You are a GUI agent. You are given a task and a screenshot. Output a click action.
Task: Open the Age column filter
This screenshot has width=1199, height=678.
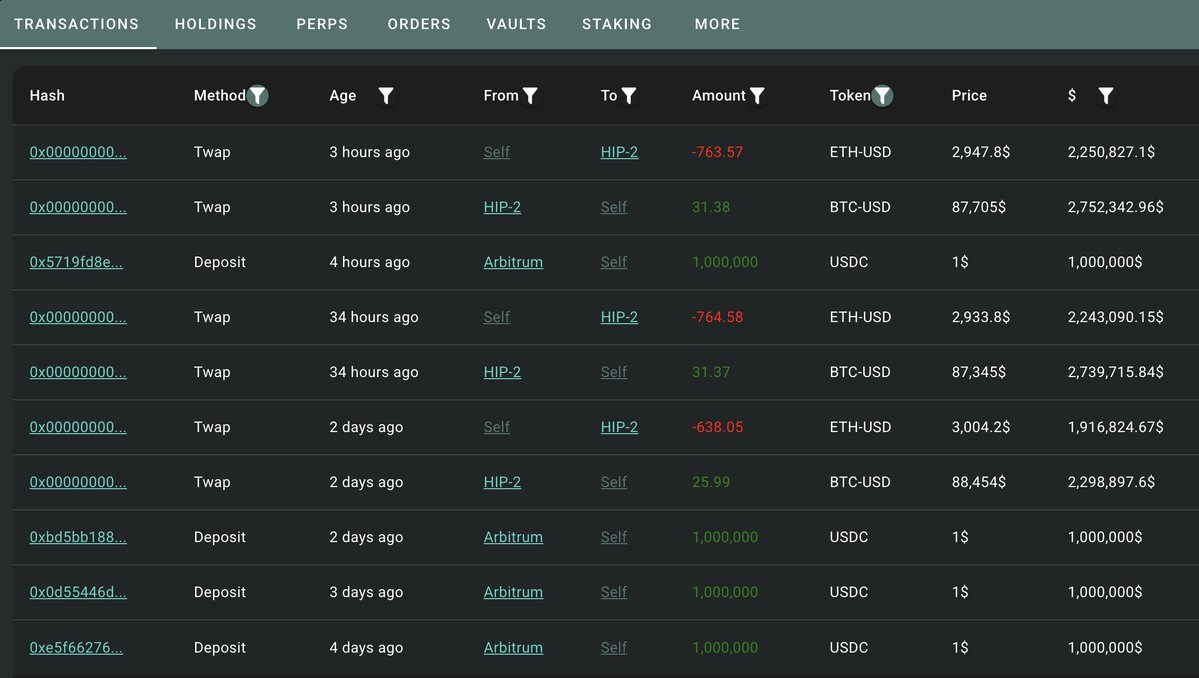click(x=386, y=96)
